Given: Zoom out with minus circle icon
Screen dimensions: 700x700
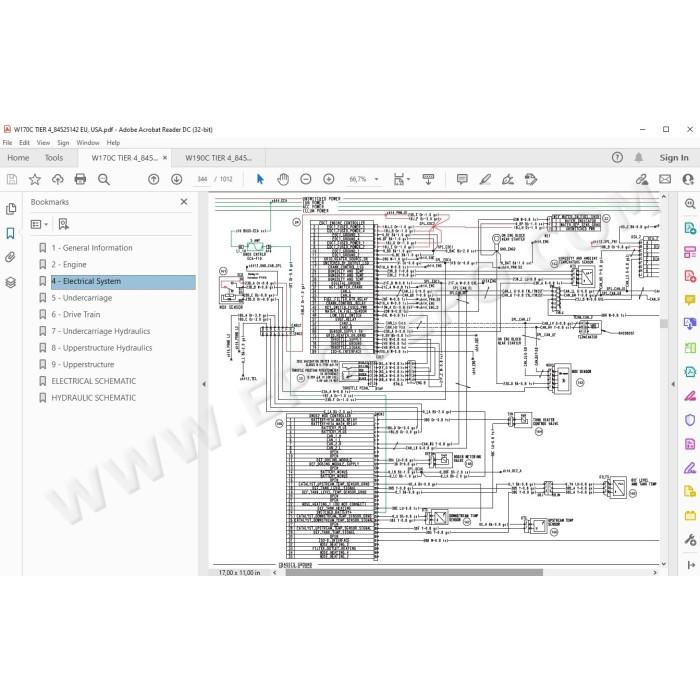Looking at the screenshot, I should click(x=306, y=179).
